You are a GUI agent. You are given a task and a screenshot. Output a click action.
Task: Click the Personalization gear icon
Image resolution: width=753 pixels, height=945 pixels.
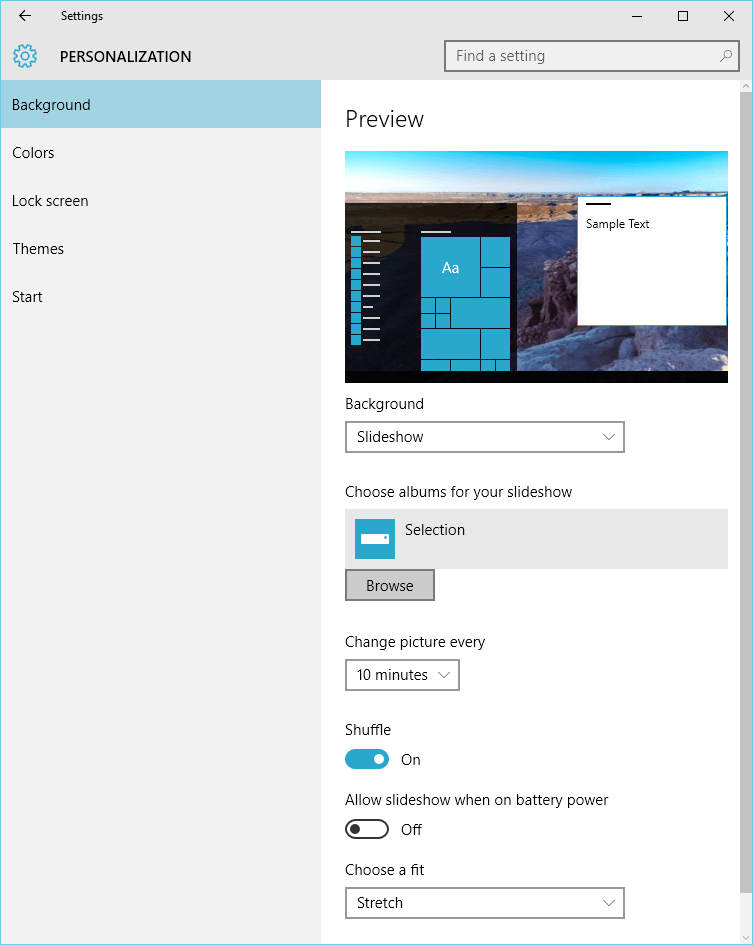[x=25, y=57]
